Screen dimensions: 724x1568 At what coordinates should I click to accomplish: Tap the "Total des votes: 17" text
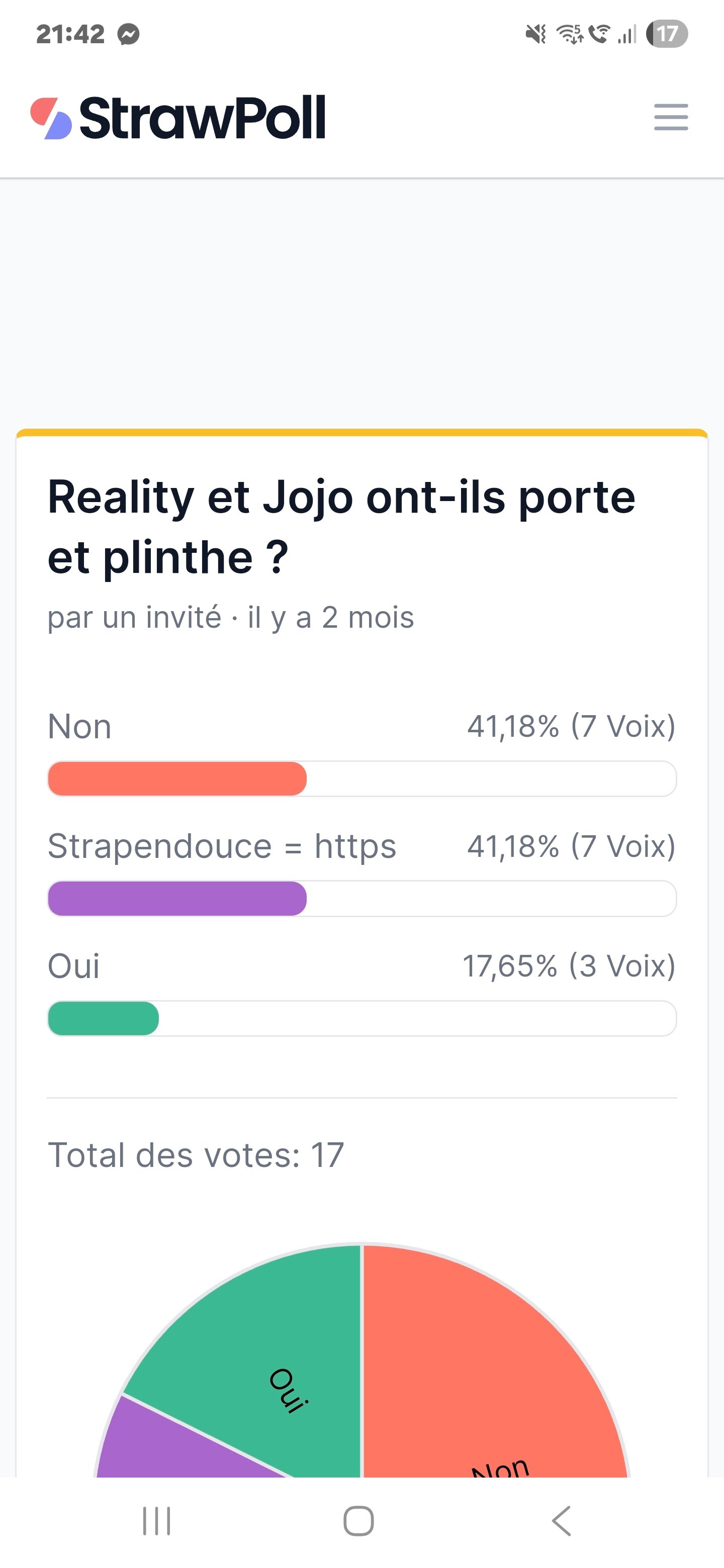[196, 1155]
